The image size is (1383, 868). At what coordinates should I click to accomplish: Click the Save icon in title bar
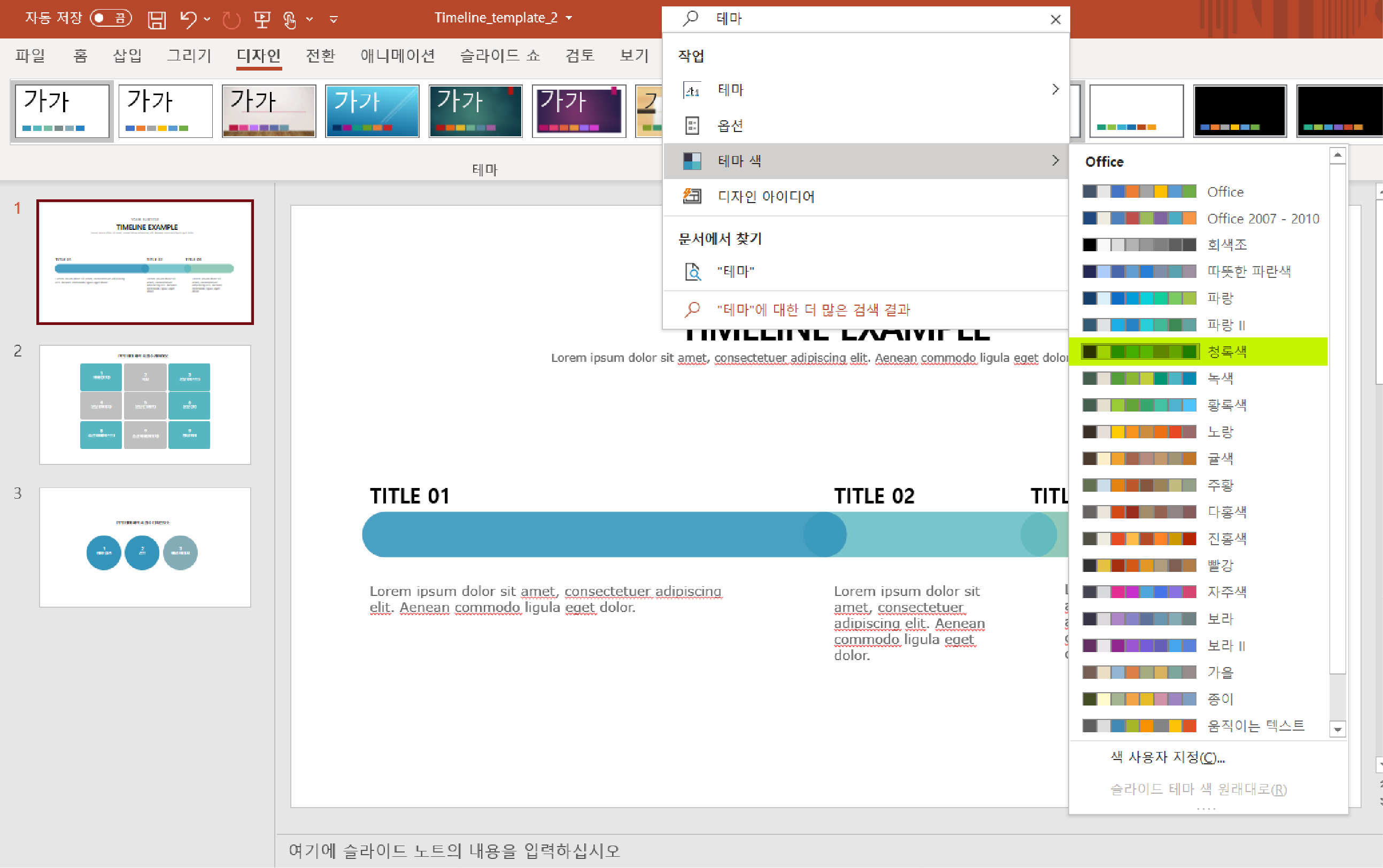pos(156,20)
